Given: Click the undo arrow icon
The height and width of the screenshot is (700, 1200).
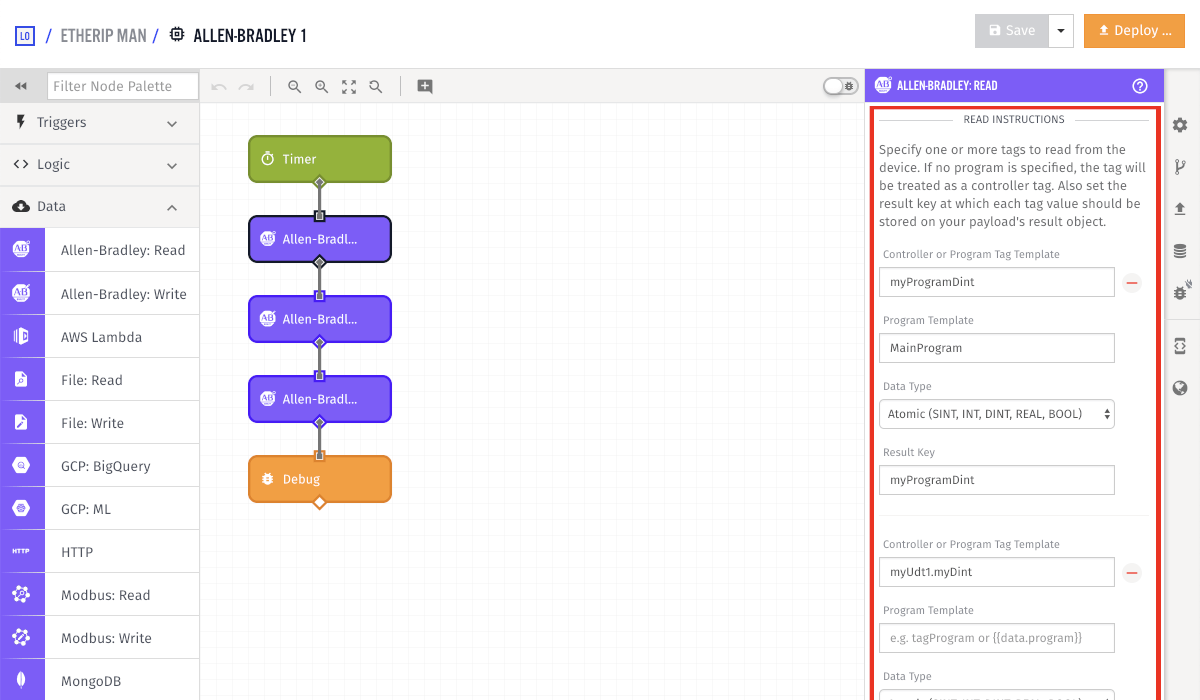Looking at the screenshot, I should [x=218, y=87].
